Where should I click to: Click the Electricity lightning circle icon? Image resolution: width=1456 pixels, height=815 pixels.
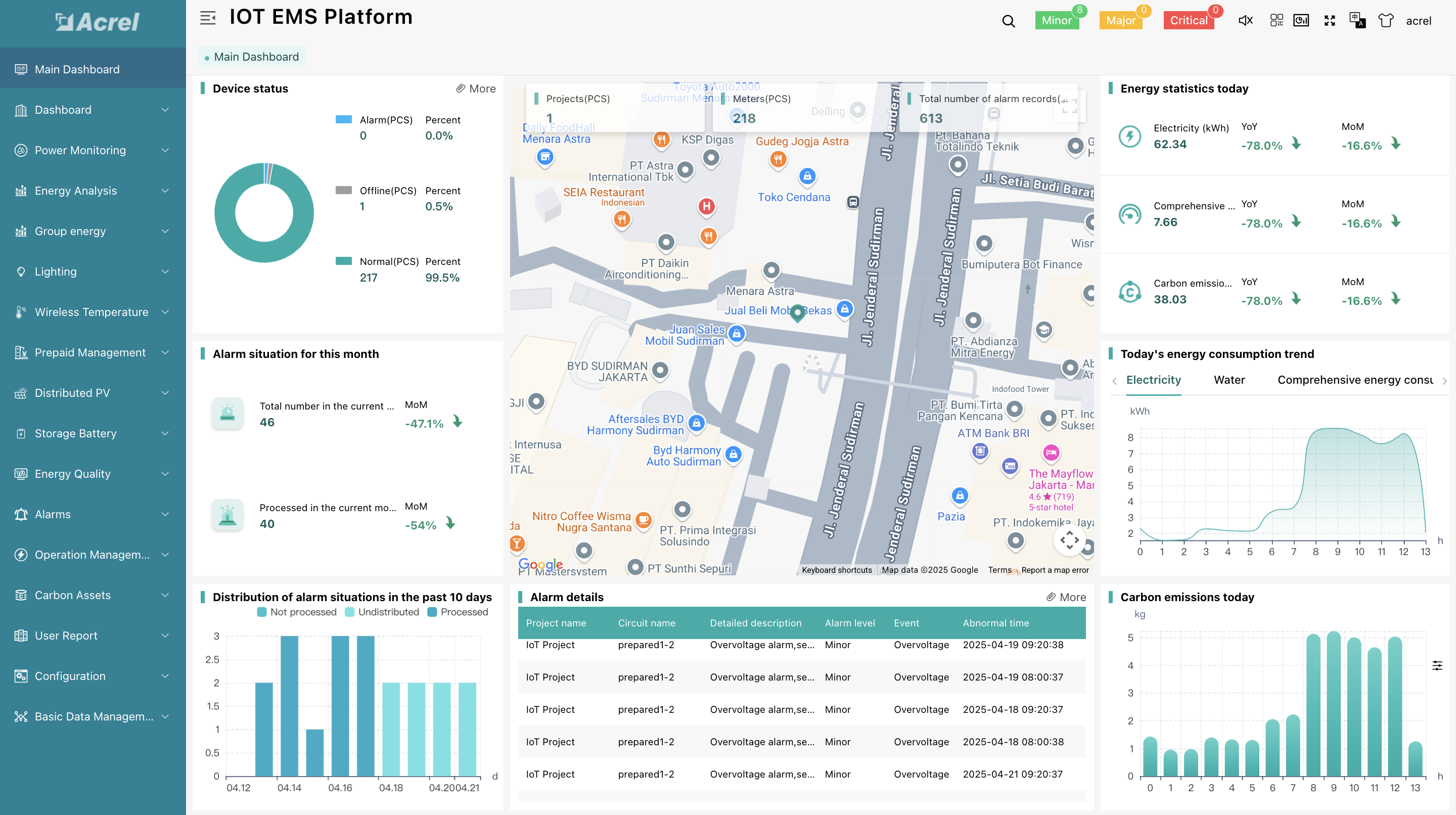(x=1130, y=136)
